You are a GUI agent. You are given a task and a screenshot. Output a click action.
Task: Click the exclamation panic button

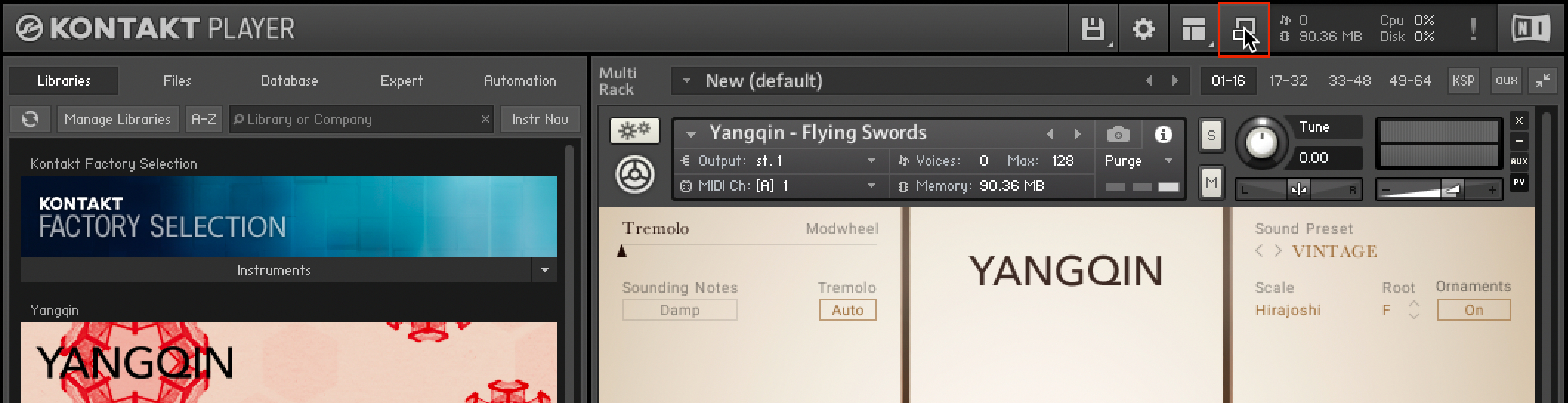click(x=1473, y=30)
